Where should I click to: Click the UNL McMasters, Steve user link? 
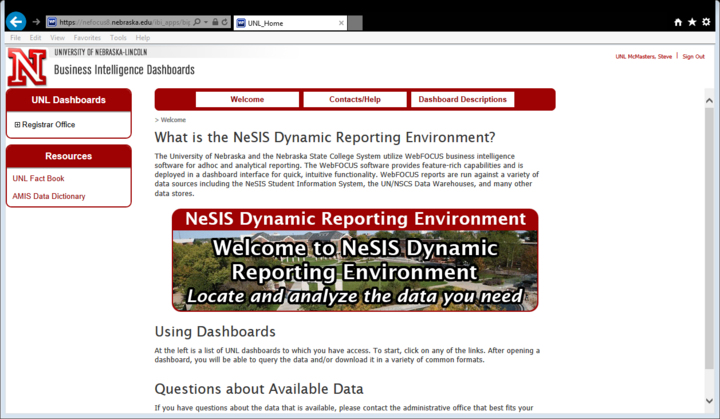click(x=643, y=57)
